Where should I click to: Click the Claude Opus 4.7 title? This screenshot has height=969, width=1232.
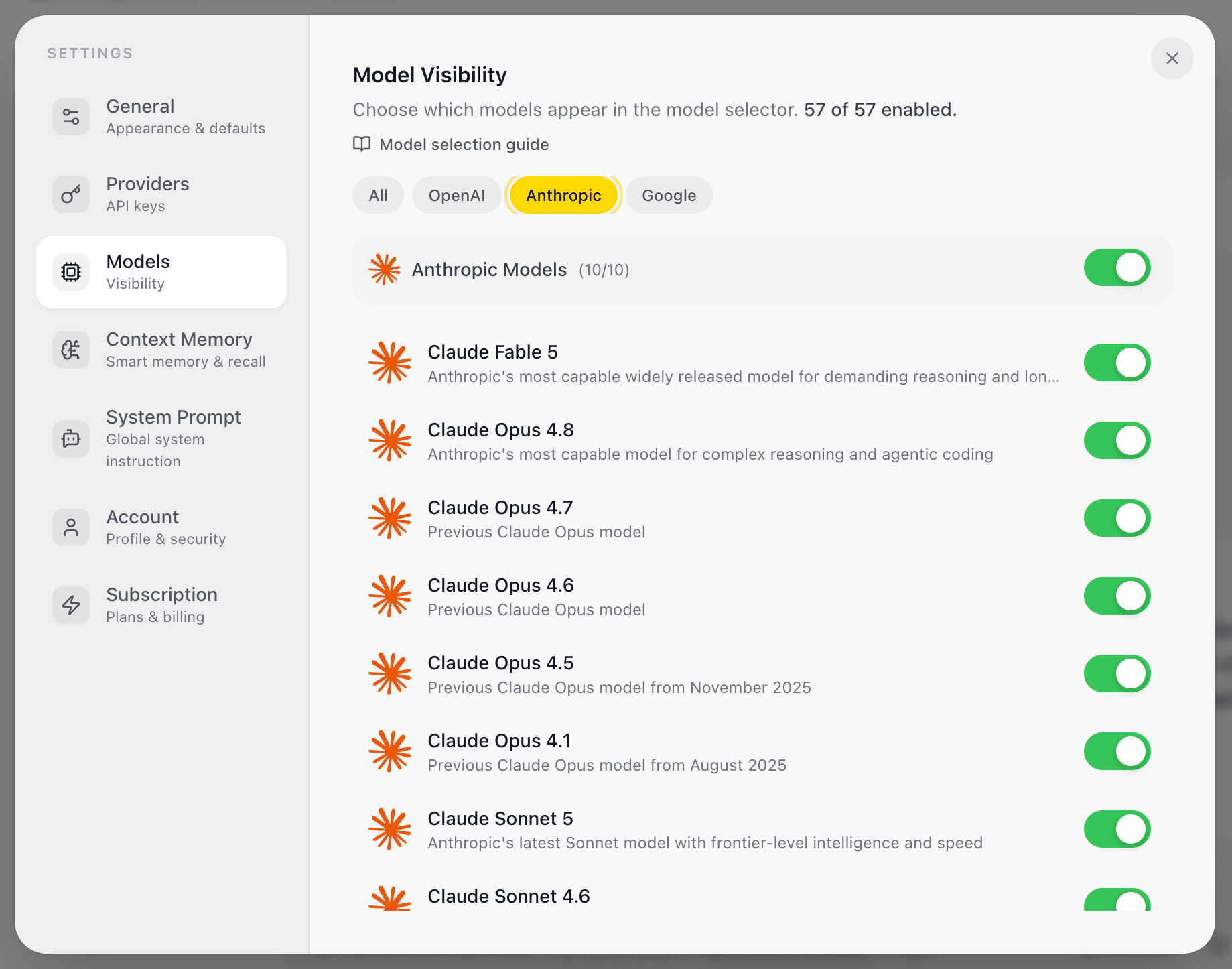[x=500, y=507]
